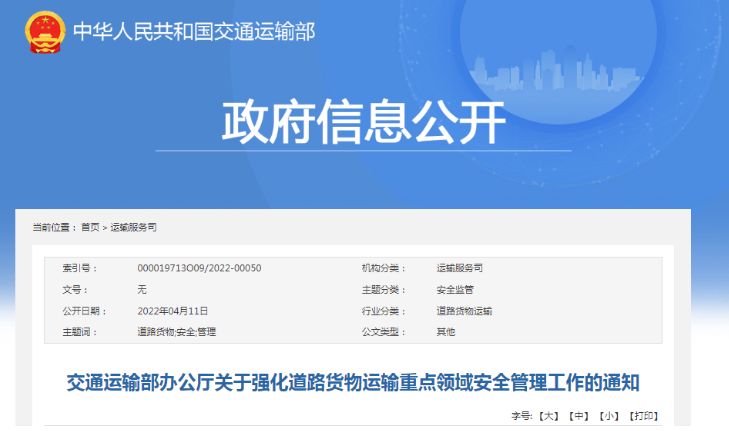
Task: Select the 主题词 label
Action: (80, 332)
